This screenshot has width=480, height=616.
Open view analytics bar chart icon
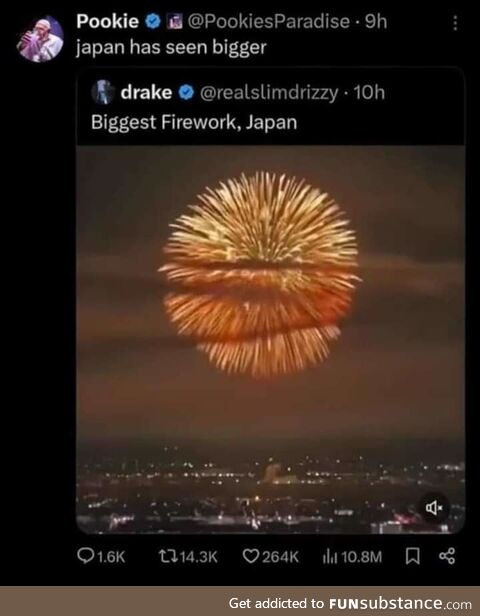[329, 556]
